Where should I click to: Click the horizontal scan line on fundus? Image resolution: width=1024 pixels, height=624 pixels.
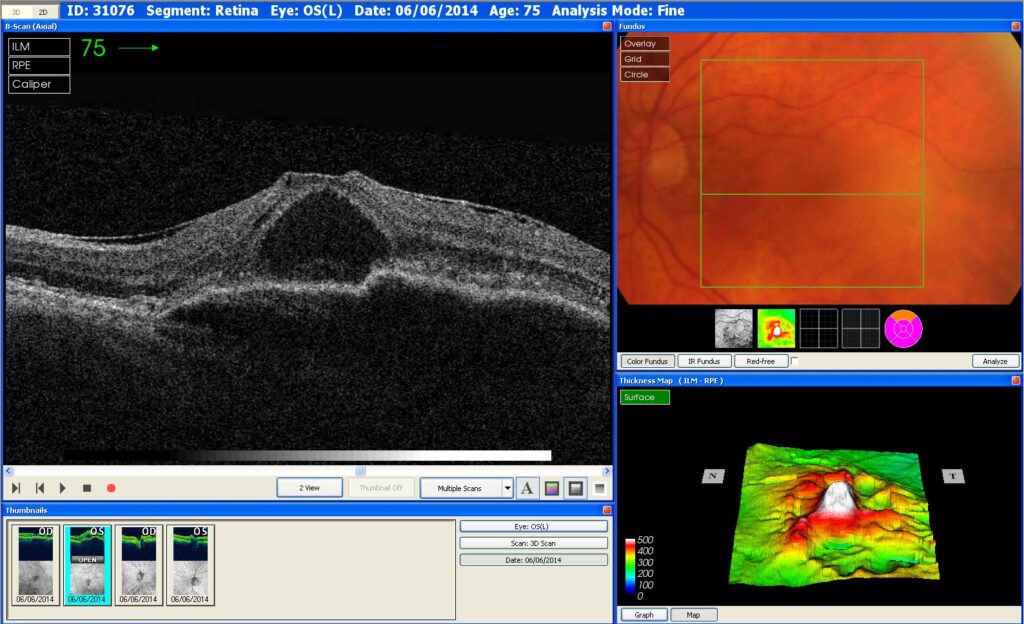812,194
